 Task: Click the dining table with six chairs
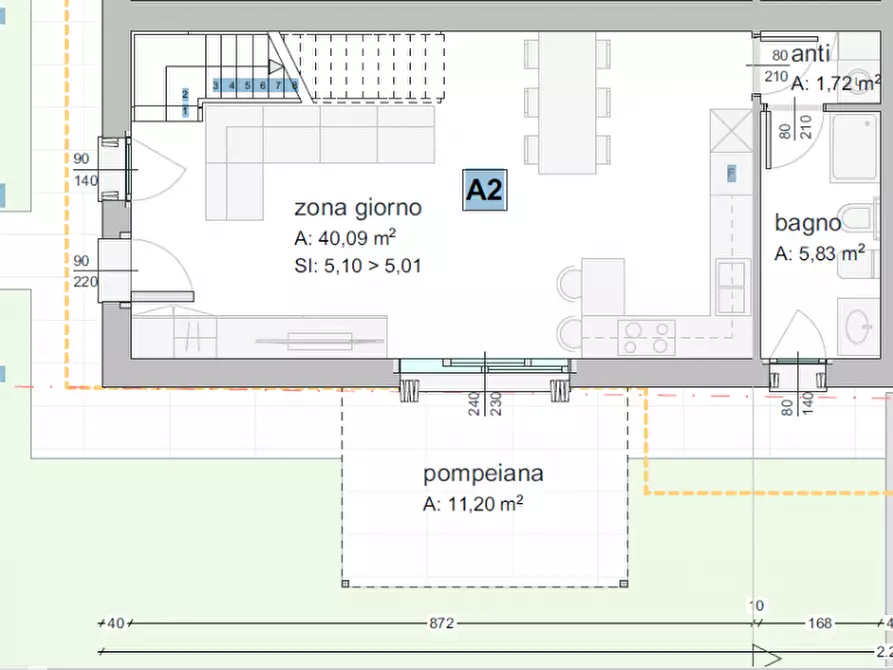566,103
